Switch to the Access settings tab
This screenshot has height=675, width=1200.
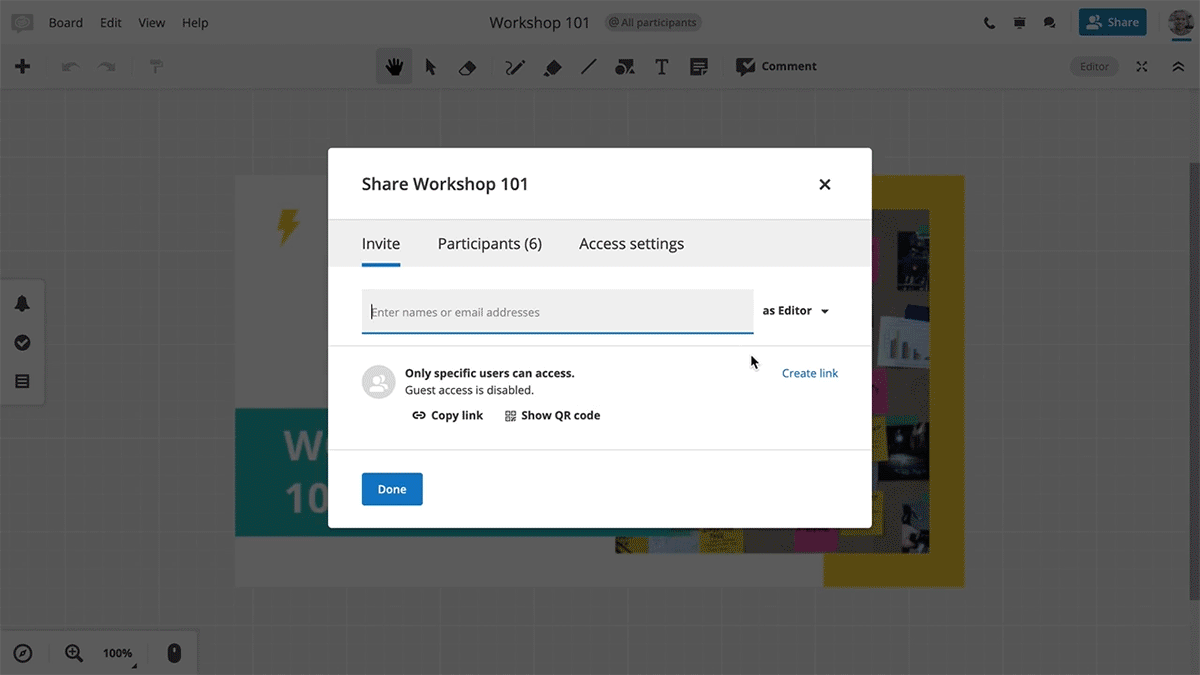[x=632, y=244]
